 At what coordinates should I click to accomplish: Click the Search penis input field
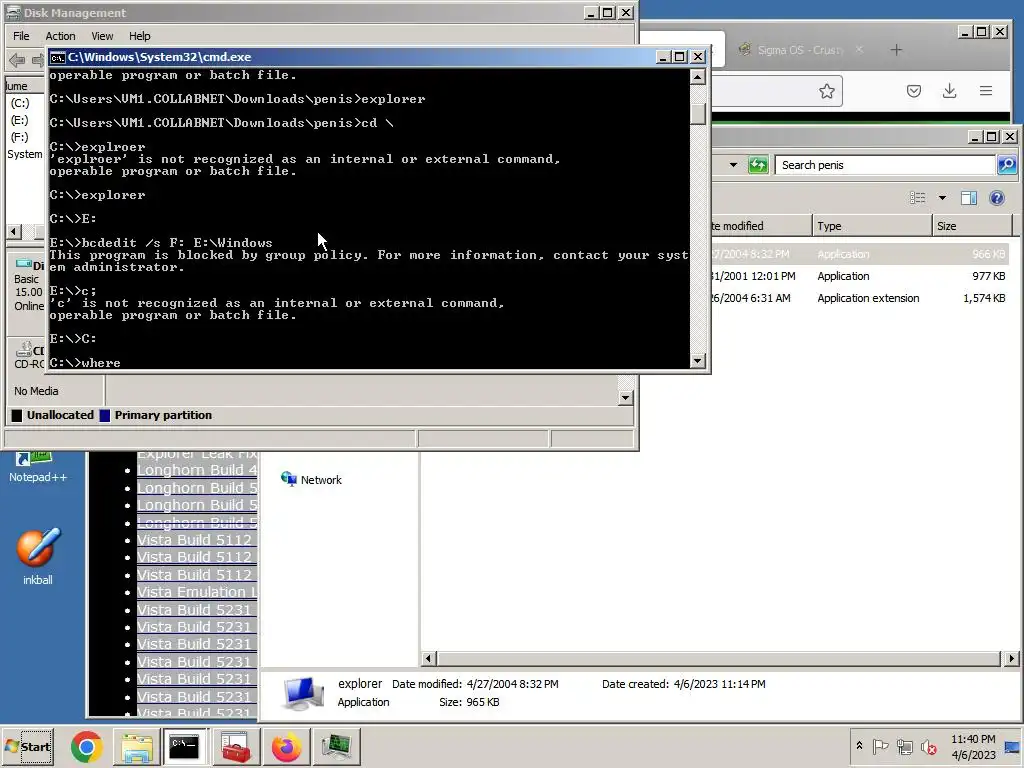[x=885, y=165]
